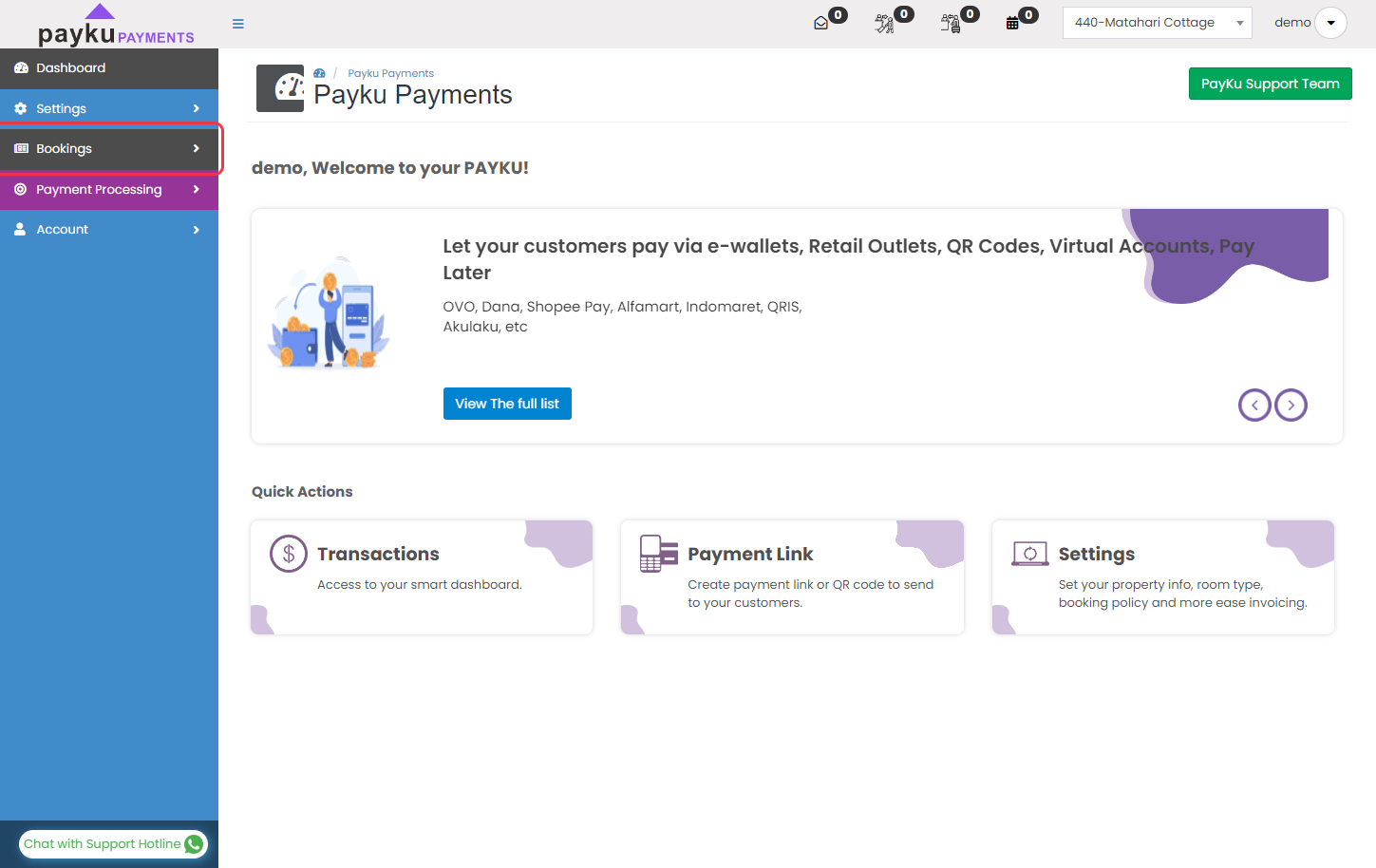This screenshot has width=1376, height=868.
Task: Open the Settings sidebar menu
Action: (109, 108)
